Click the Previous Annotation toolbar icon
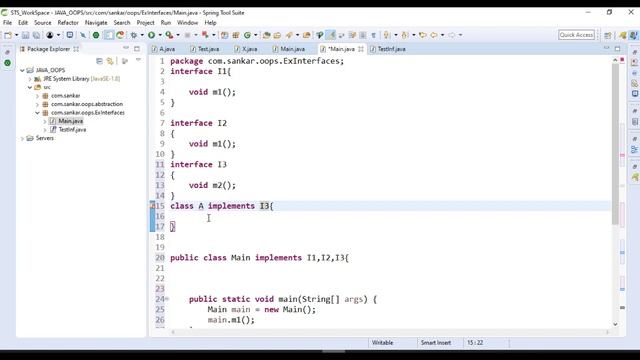Viewport: 640px width, 360px height. coord(405,35)
